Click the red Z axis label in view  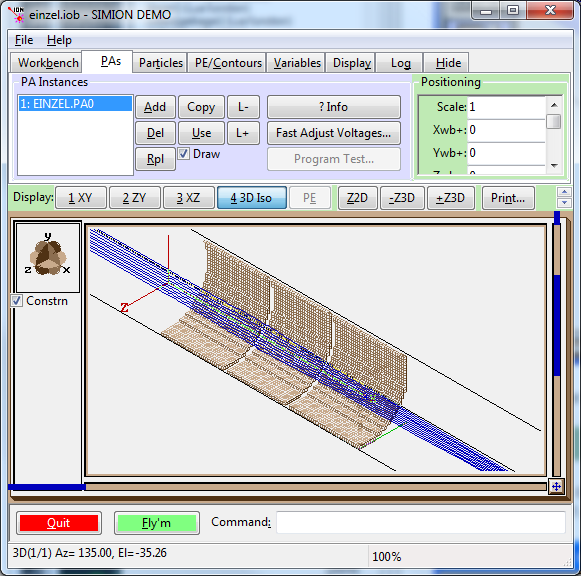[124, 307]
